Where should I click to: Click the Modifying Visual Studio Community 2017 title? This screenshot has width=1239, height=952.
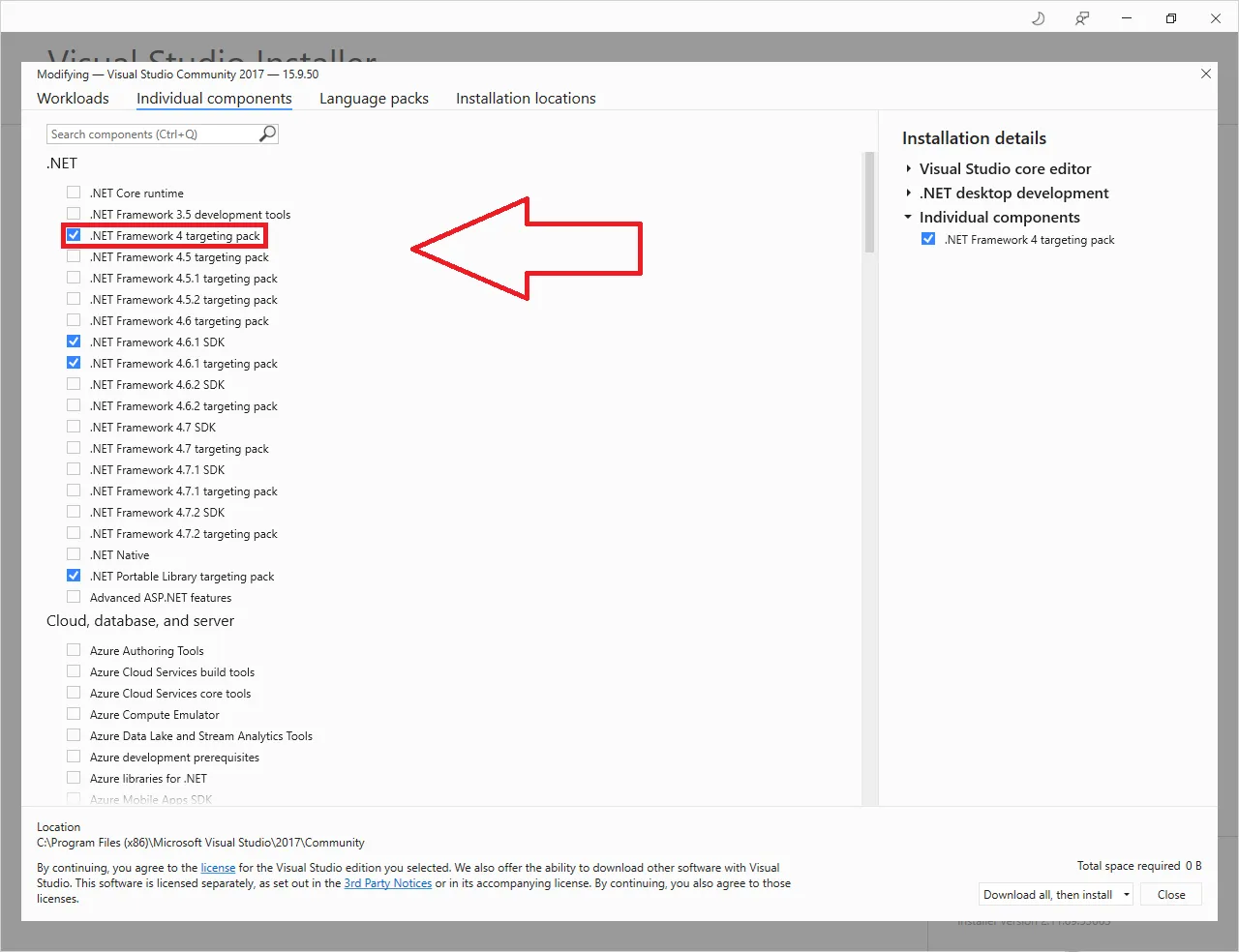tap(177, 74)
